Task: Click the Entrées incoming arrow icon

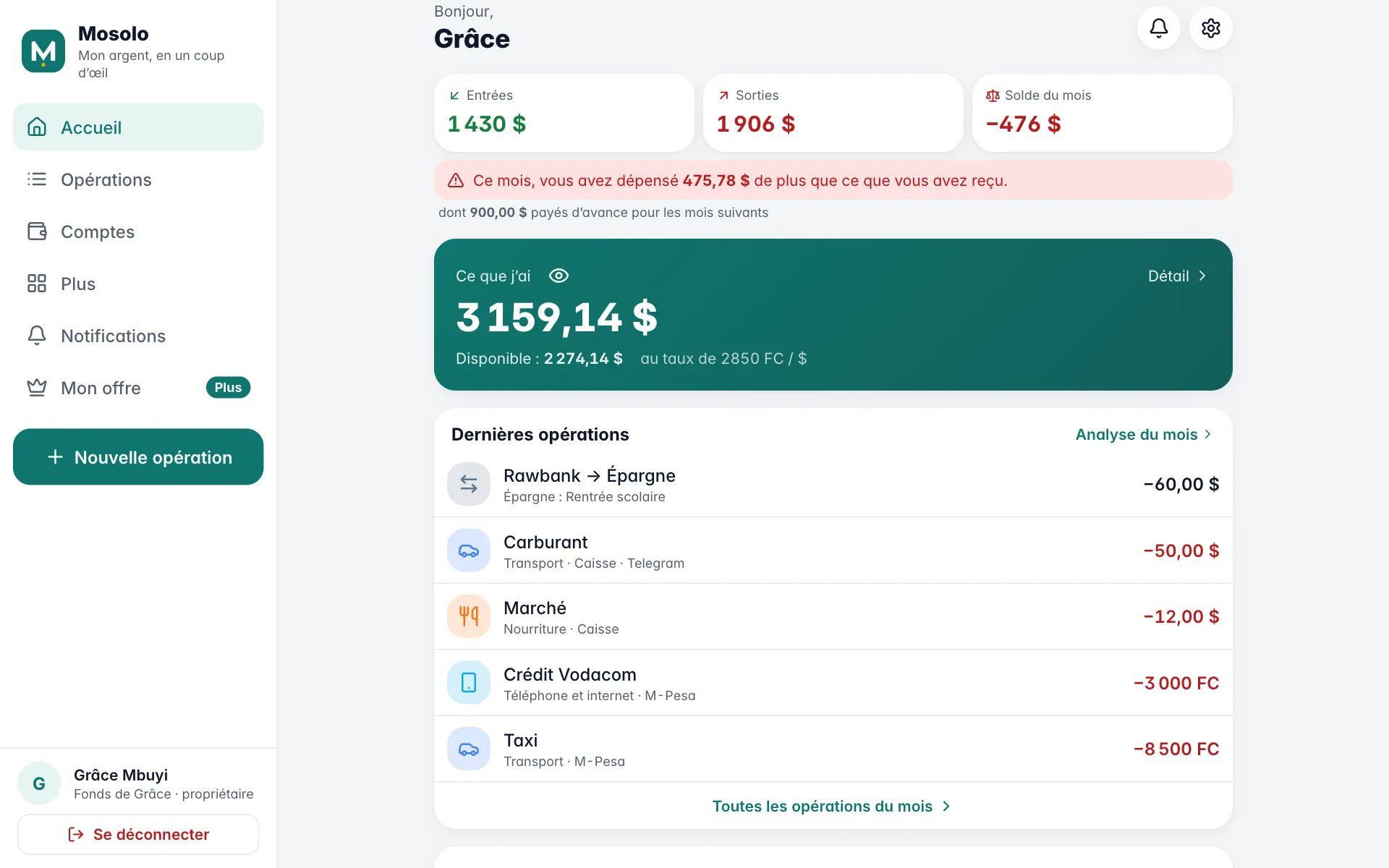Action: pyautogui.click(x=454, y=95)
